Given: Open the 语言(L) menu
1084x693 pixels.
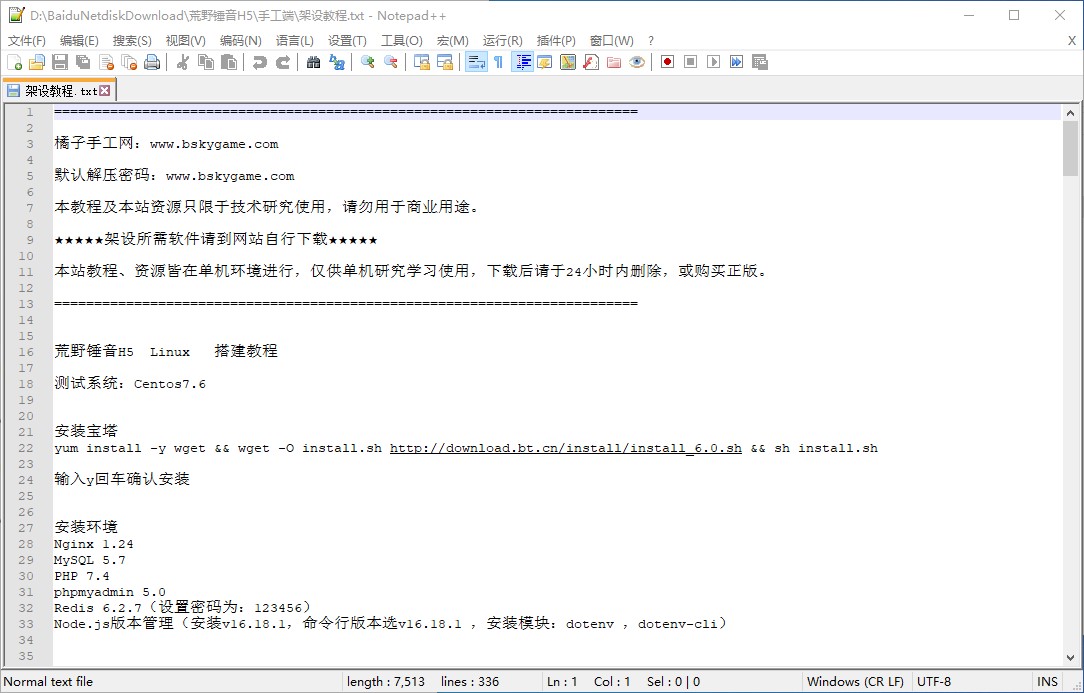Looking at the screenshot, I should 295,41.
